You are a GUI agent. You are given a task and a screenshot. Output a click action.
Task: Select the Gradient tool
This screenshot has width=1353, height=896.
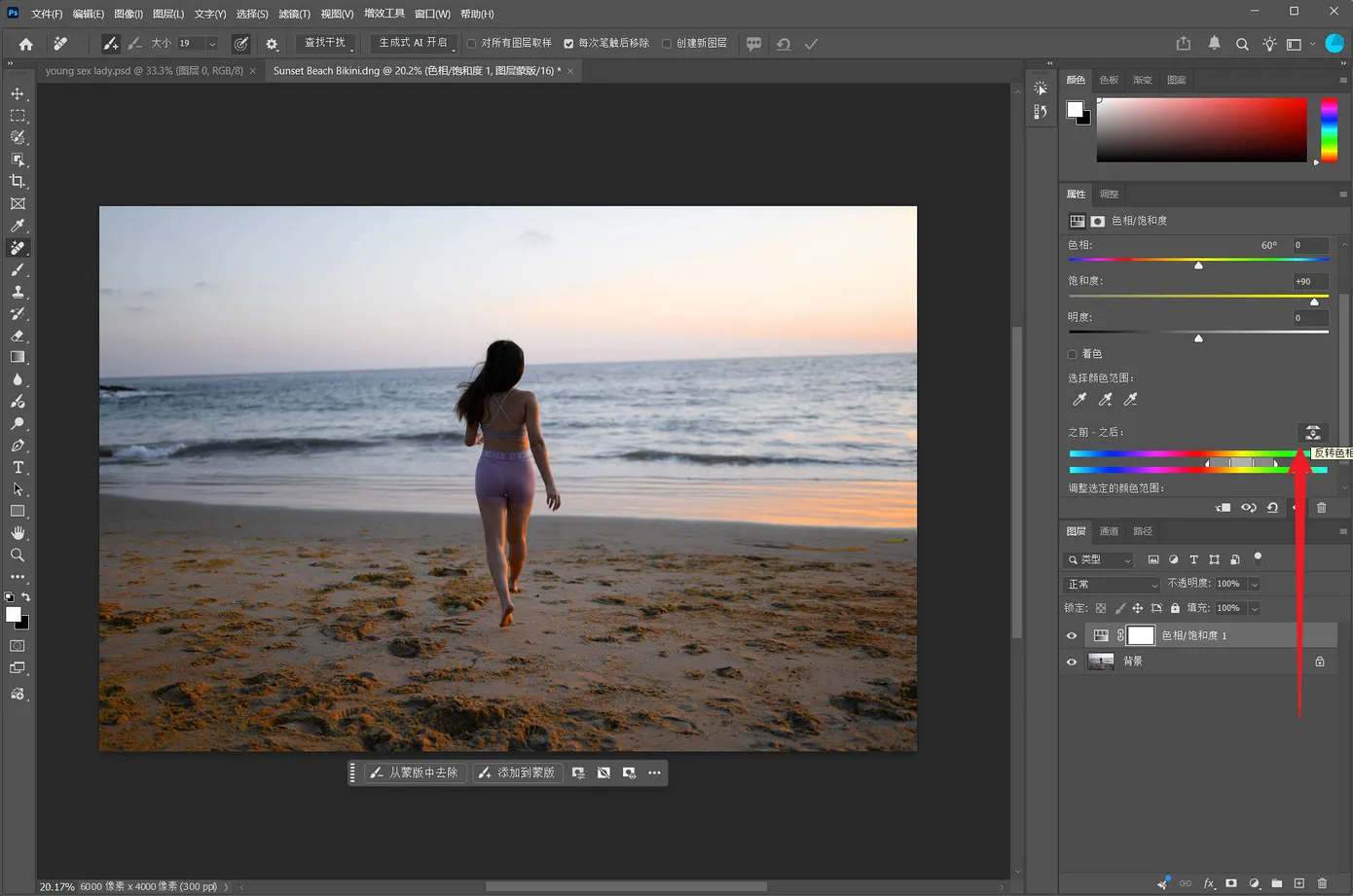pos(18,357)
